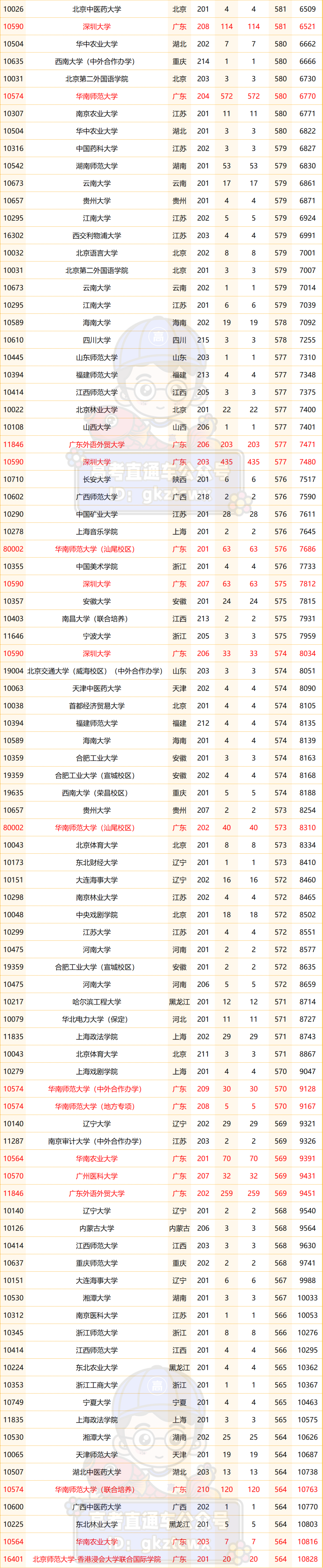Select 江苏大学 name cell

tap(97, 933)
